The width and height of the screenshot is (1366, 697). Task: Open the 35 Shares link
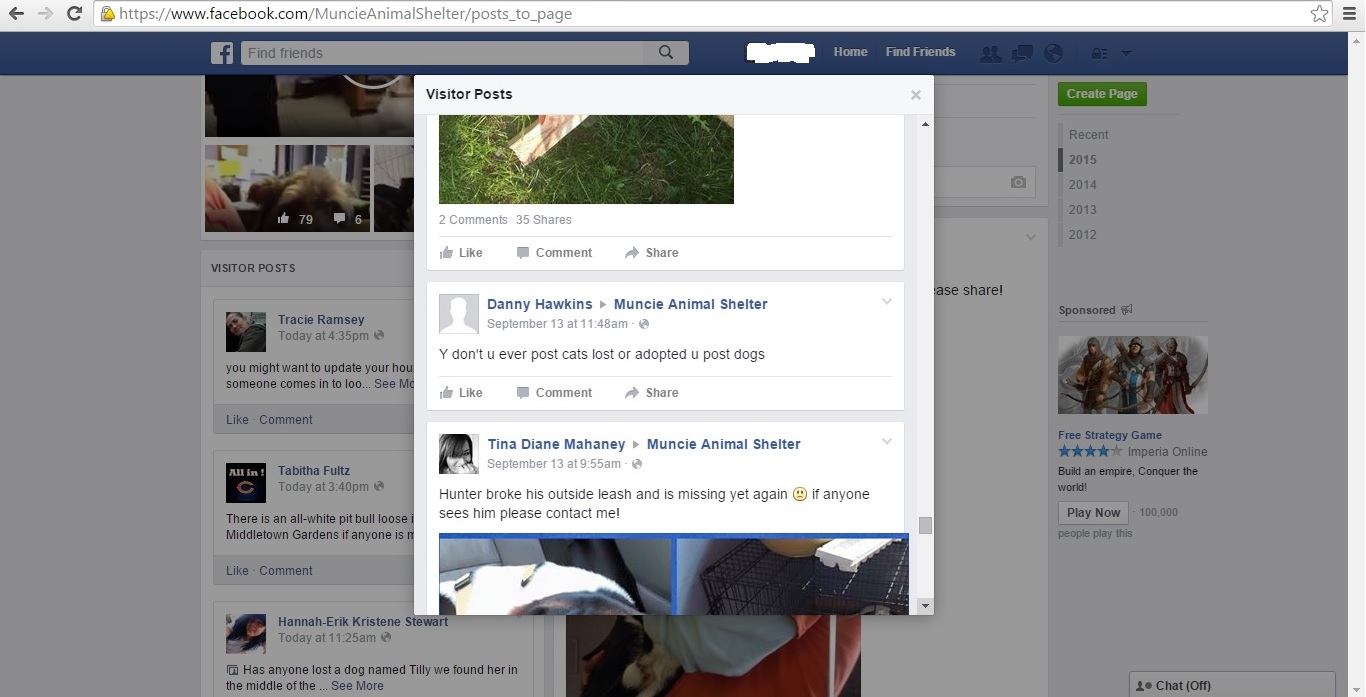(544, 220)
